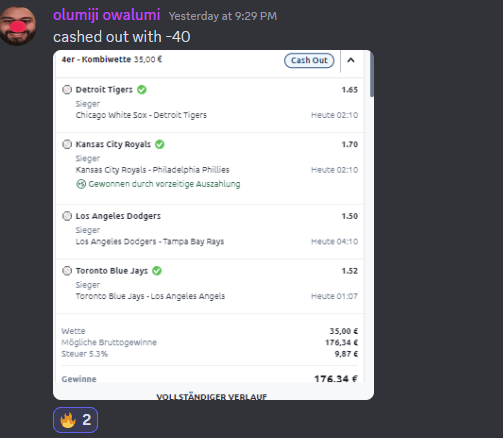Click the green check next to Toronto Blue Jays
This screenshot has height=438, width=503.
click(157, 271)
